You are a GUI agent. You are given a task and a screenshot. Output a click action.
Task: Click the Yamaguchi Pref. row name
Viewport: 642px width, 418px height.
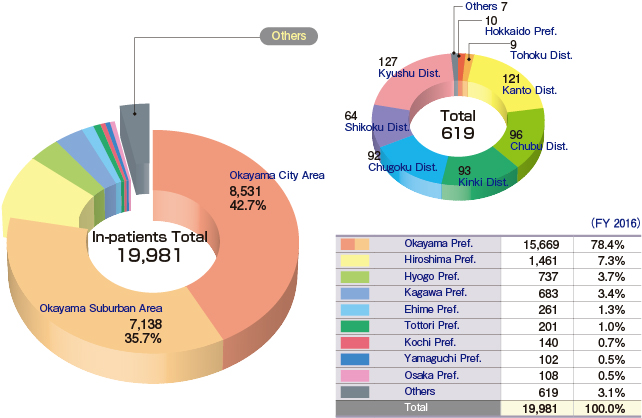tap(443, 359)
